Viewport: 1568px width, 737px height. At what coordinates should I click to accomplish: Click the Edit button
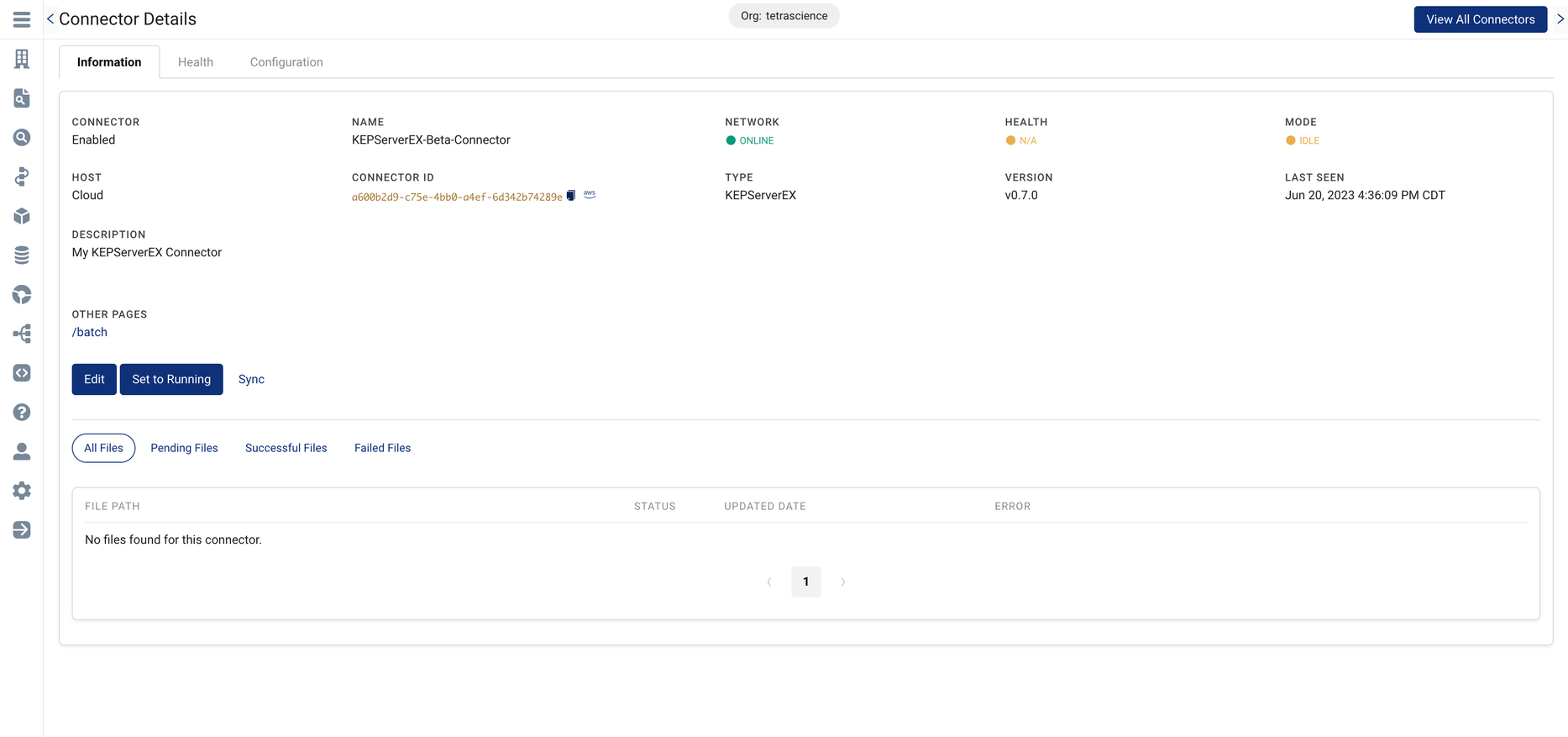click(94, 379)
